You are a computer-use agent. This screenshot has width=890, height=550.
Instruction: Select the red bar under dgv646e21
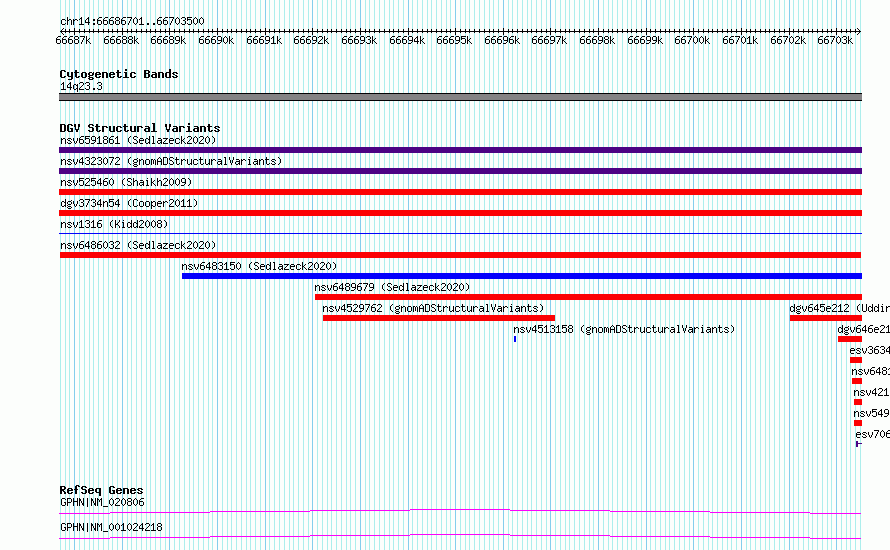(850, 339)
